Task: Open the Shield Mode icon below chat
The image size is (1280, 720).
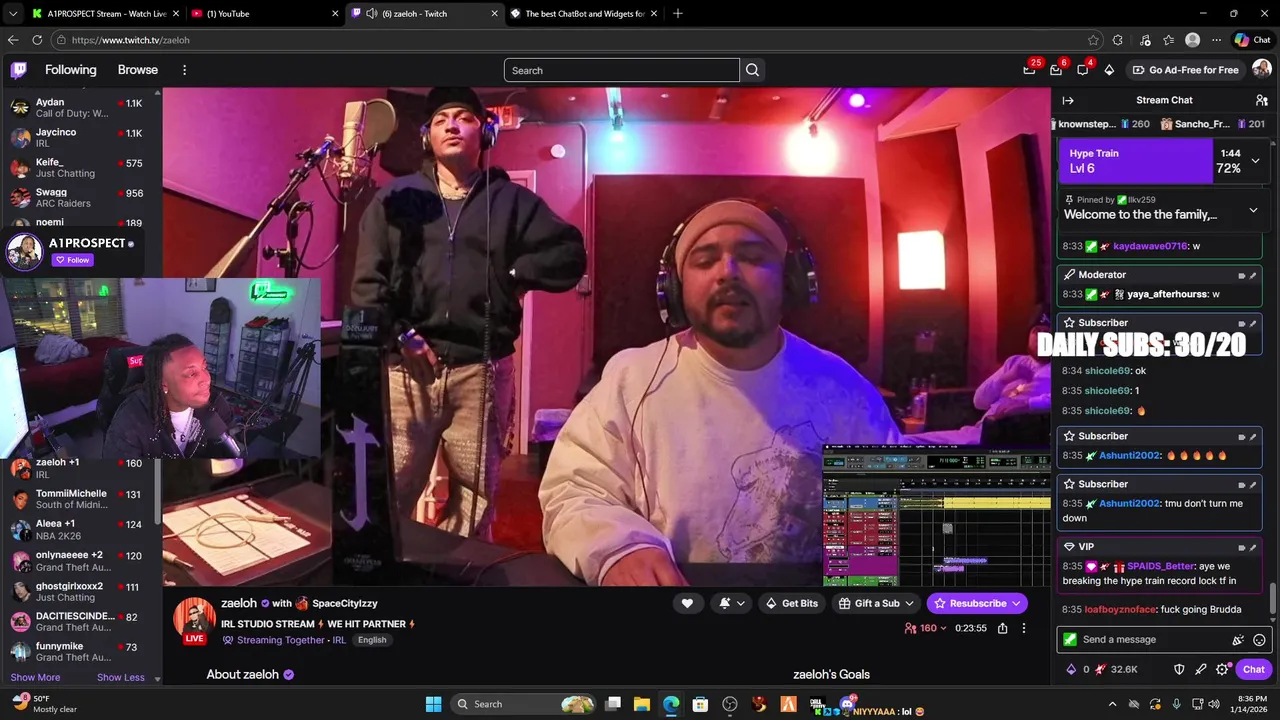Action: (1179, 669)
